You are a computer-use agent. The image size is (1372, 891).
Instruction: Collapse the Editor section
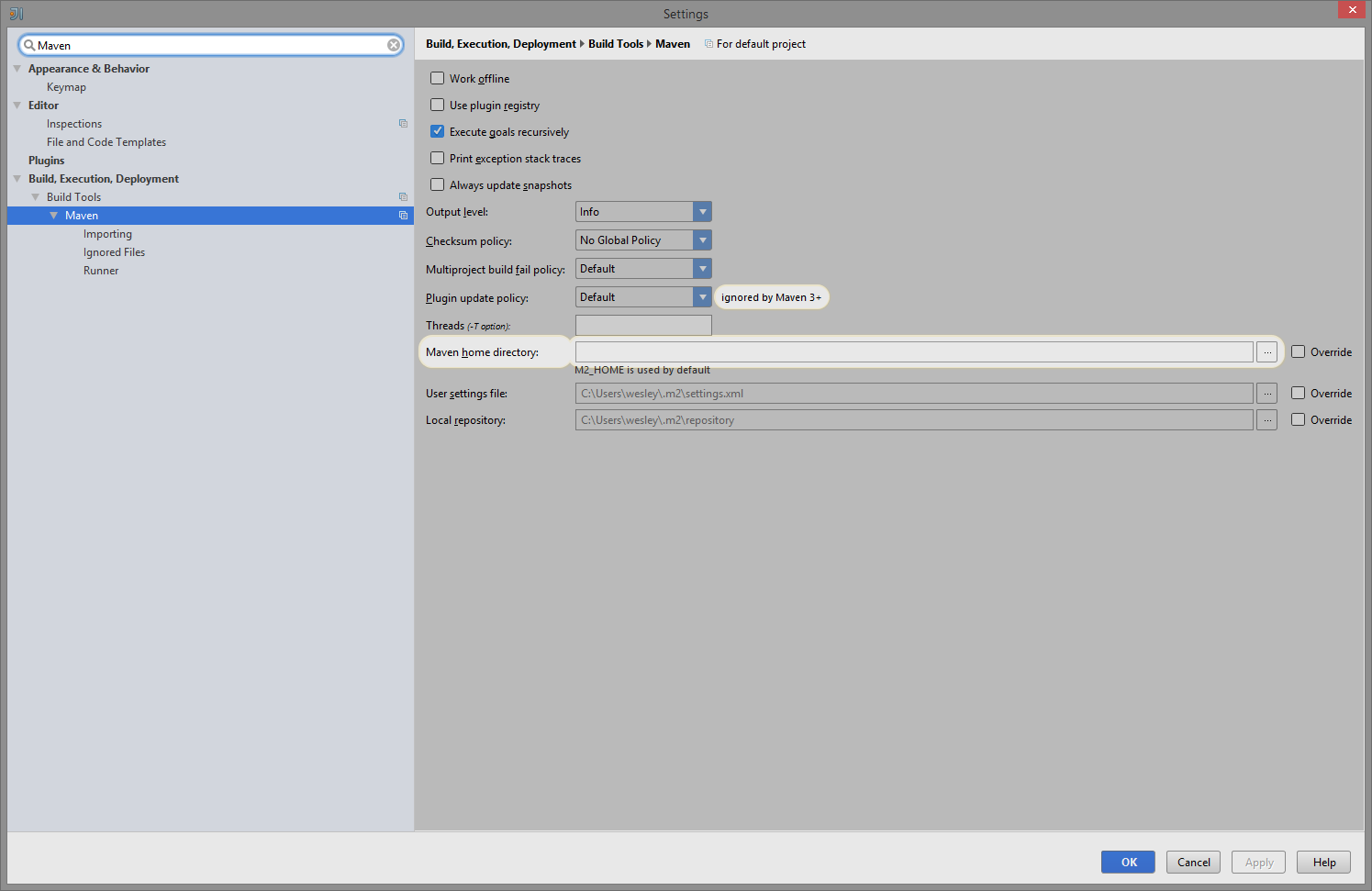tap(17, 106)
